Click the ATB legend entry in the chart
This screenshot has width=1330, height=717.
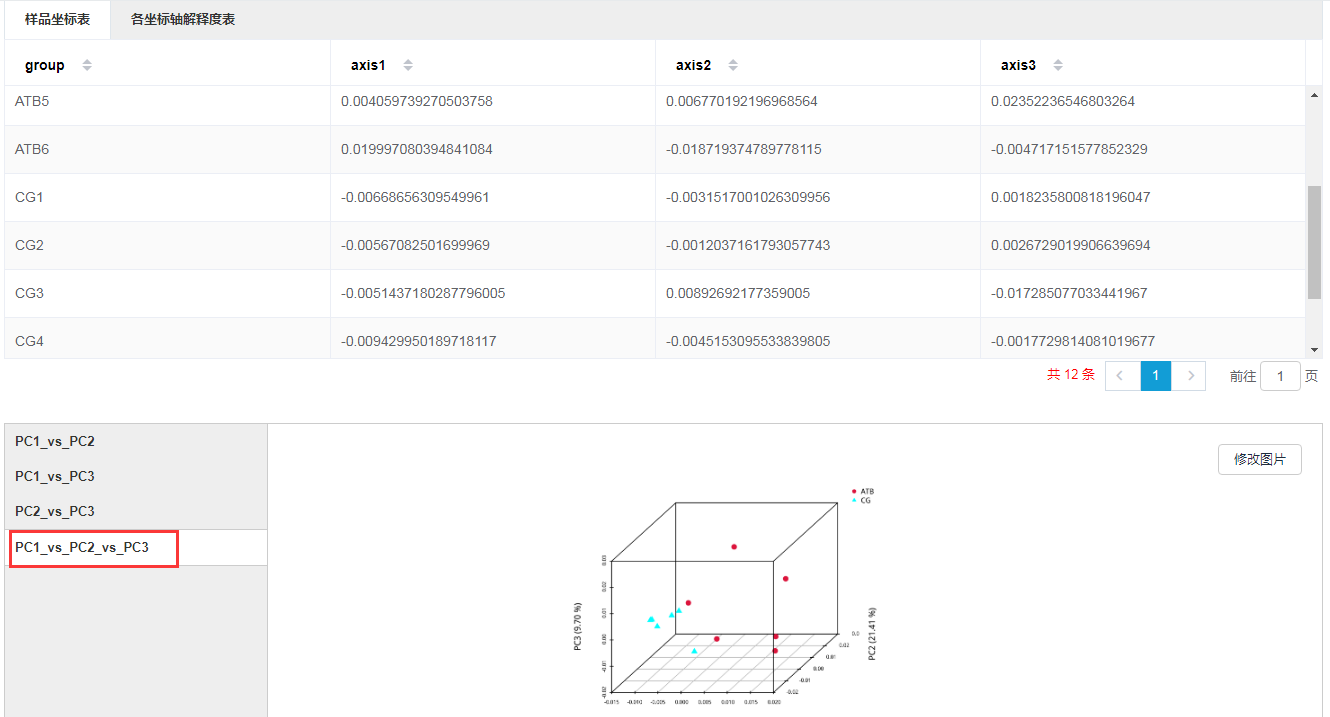[865, 491]
